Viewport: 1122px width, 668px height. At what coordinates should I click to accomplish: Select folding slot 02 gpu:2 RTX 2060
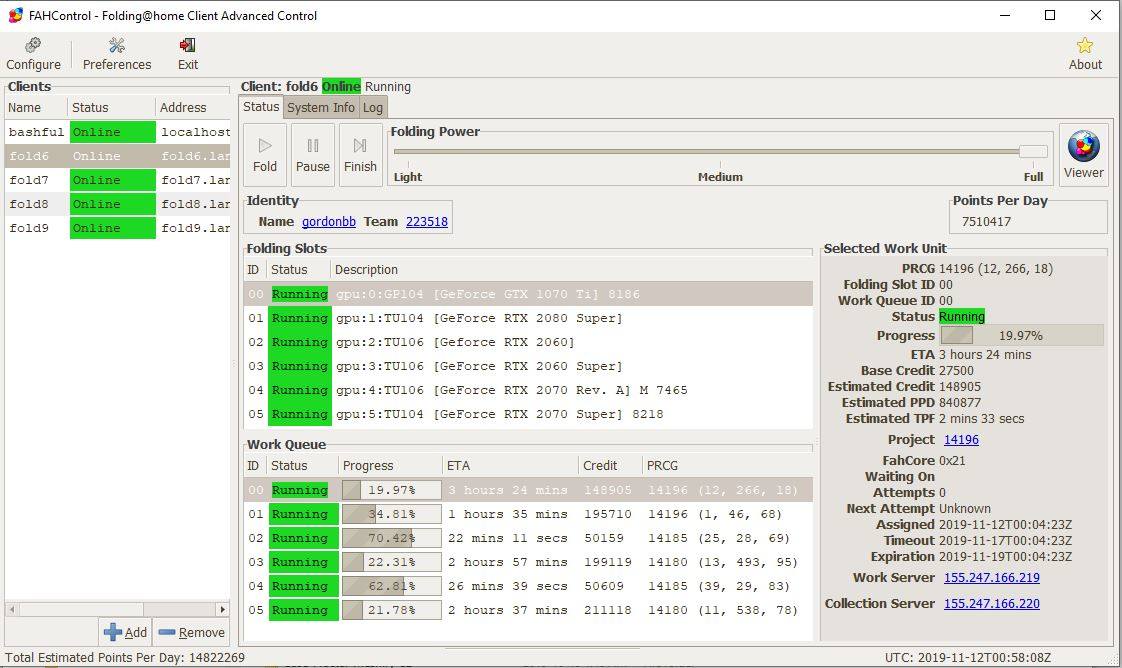[528, 342]
